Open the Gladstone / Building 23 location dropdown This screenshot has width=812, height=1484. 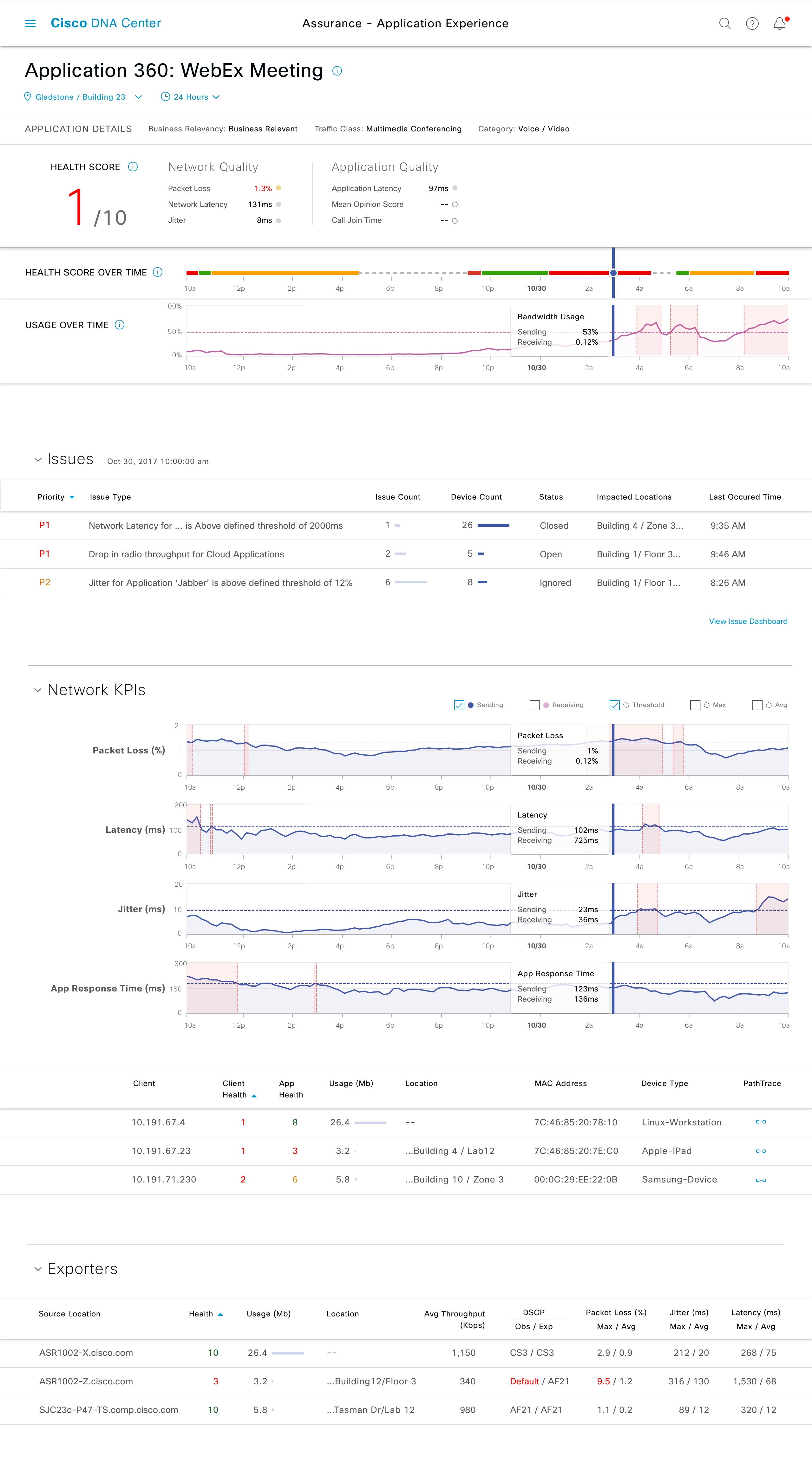(83, 97)
